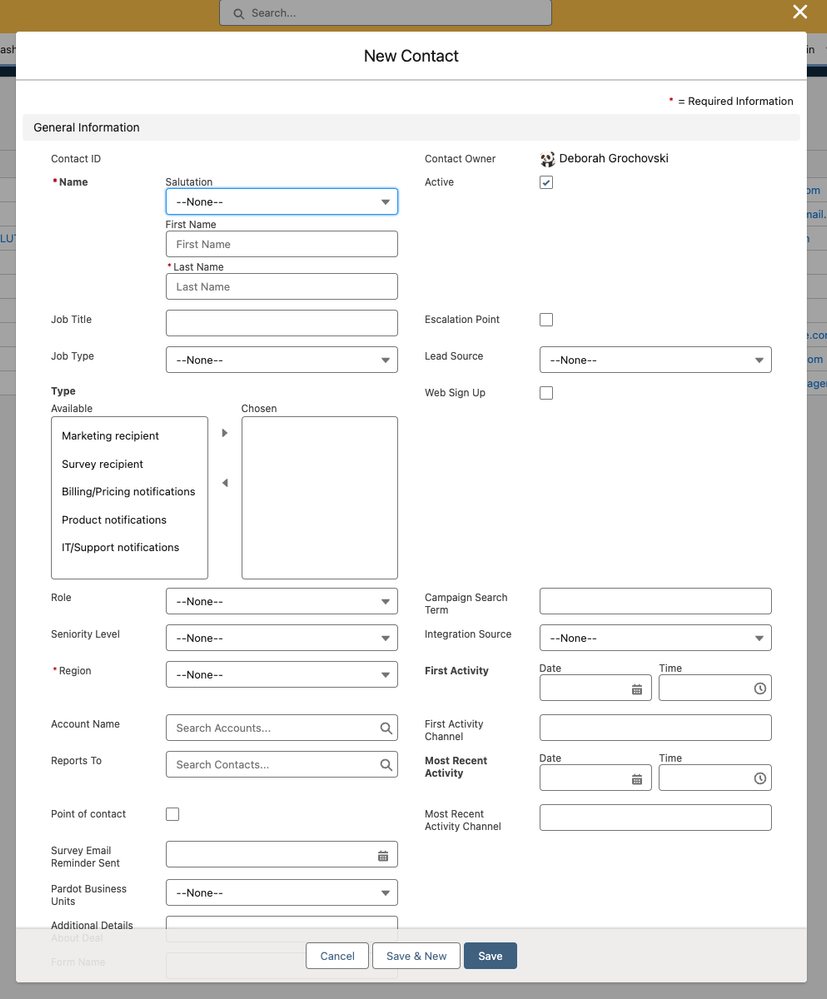This screenshot has width=827, height=999.
Task: Focus the First Name input field
Action: tap(282, 244)
